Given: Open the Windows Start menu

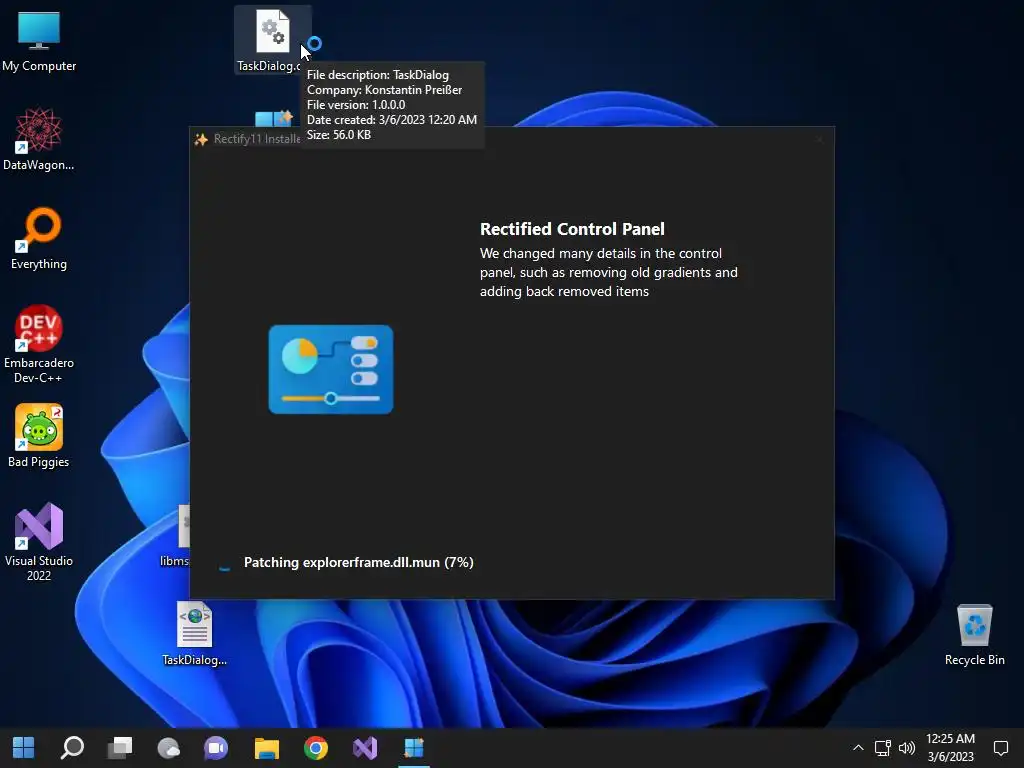Looking at the screenshot, I should [24, 747].
